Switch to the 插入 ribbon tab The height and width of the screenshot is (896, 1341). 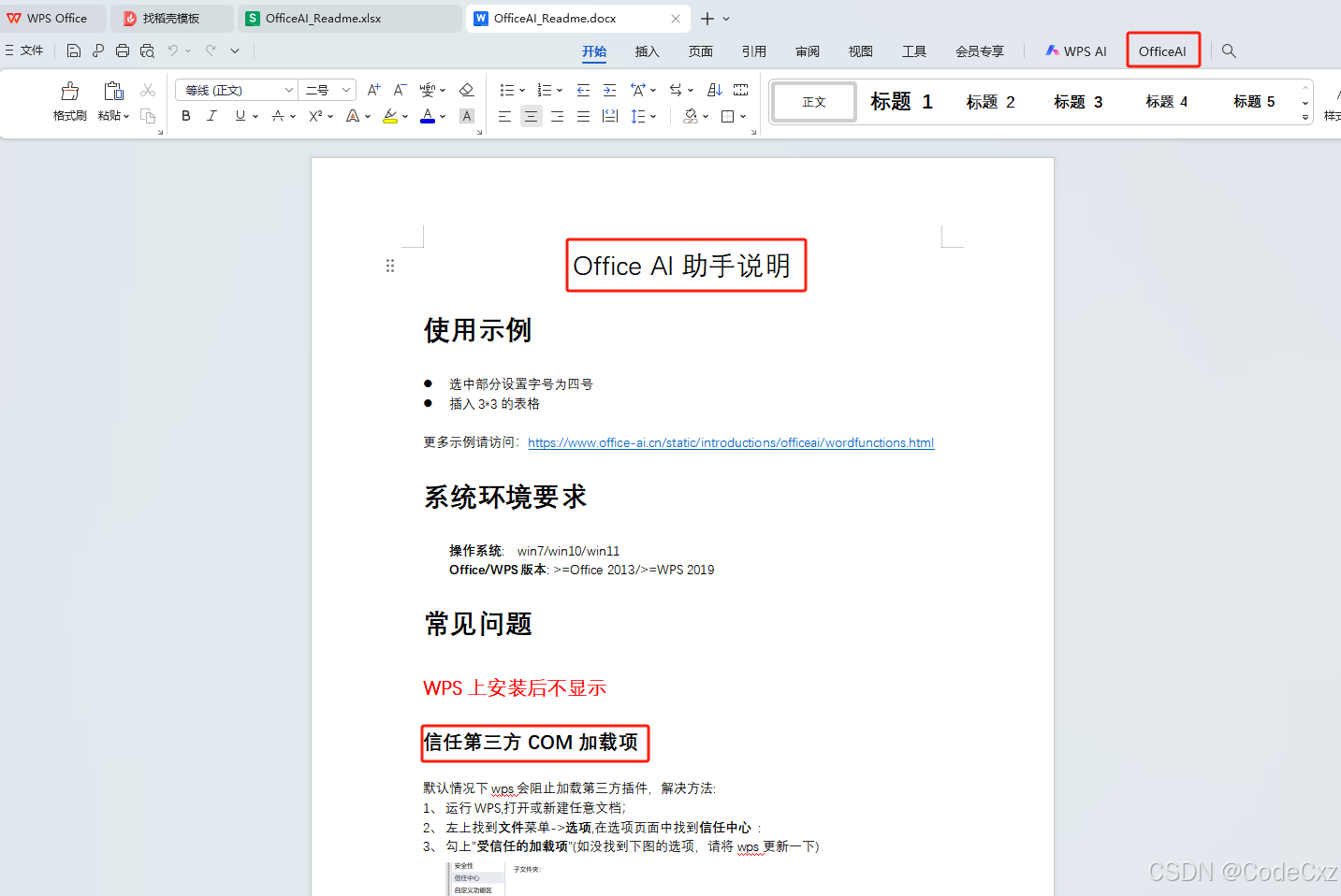(x=647, y=51)
